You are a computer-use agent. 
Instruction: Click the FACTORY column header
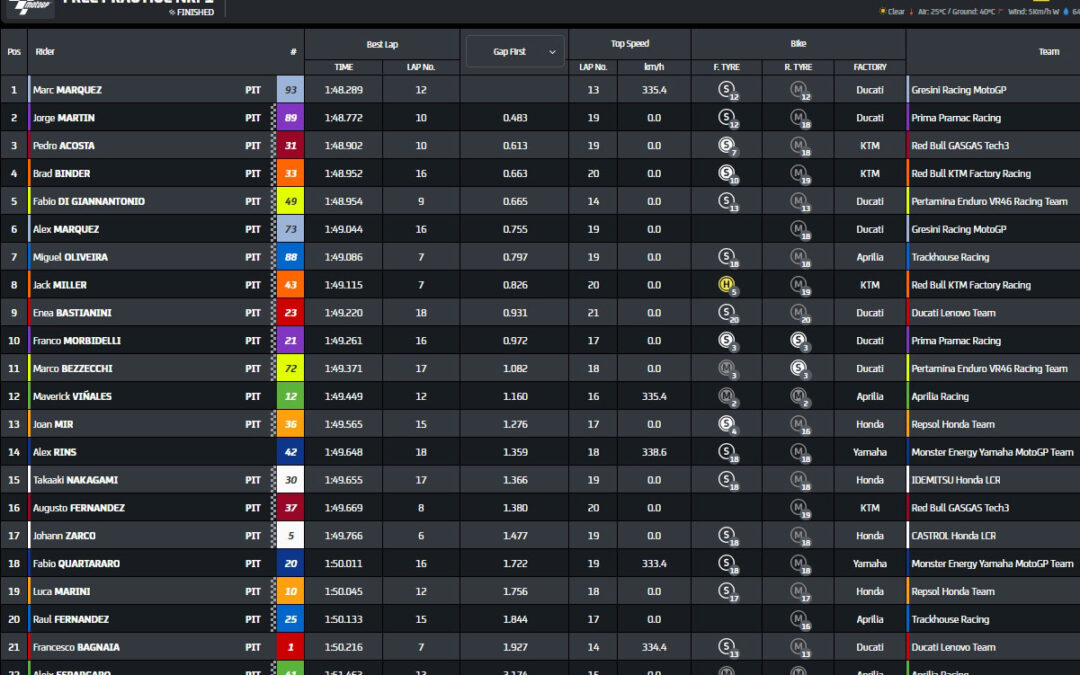(x=870, y=67)
